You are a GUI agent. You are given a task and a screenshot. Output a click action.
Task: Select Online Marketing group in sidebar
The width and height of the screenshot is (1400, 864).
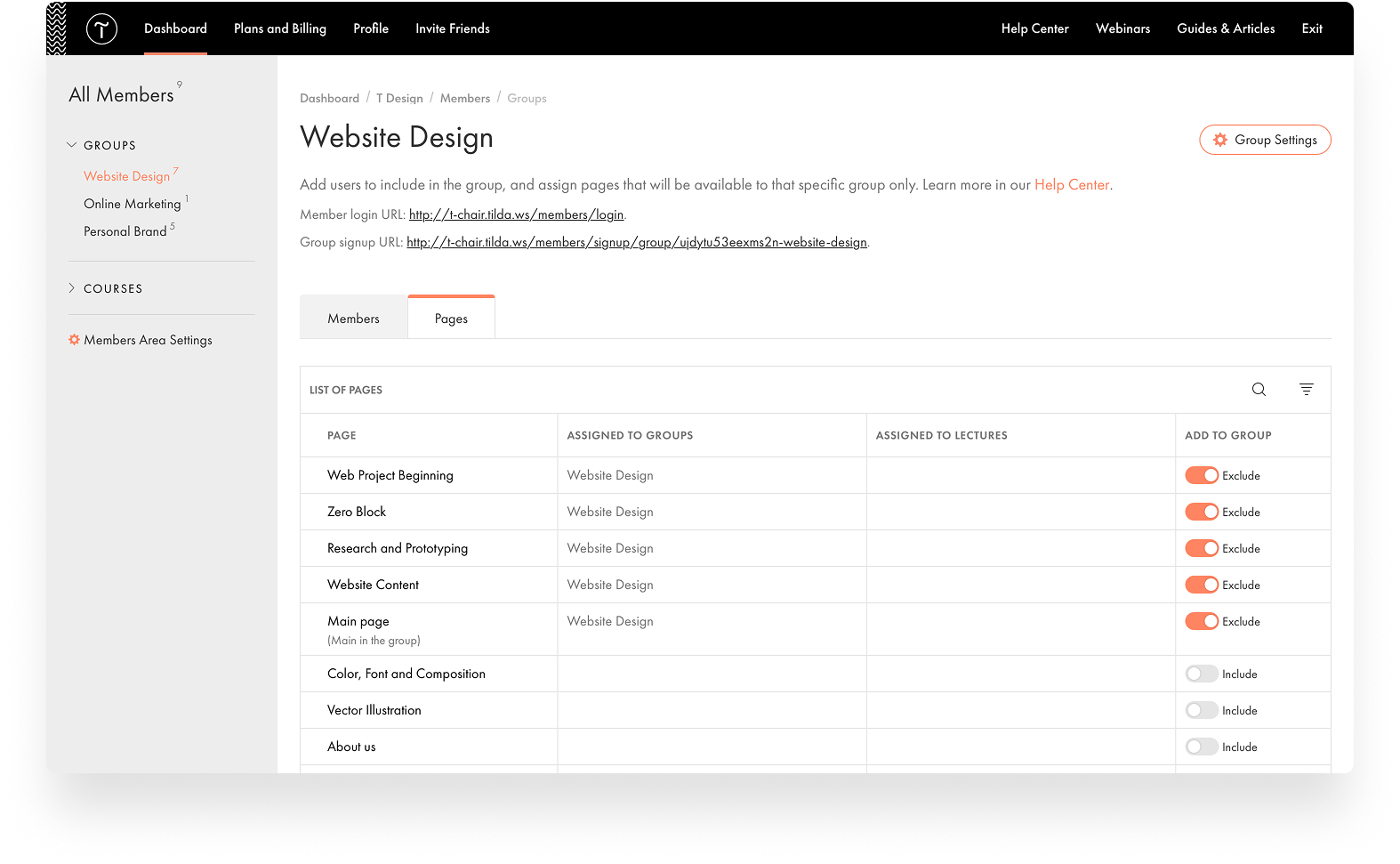pos(132,204)
